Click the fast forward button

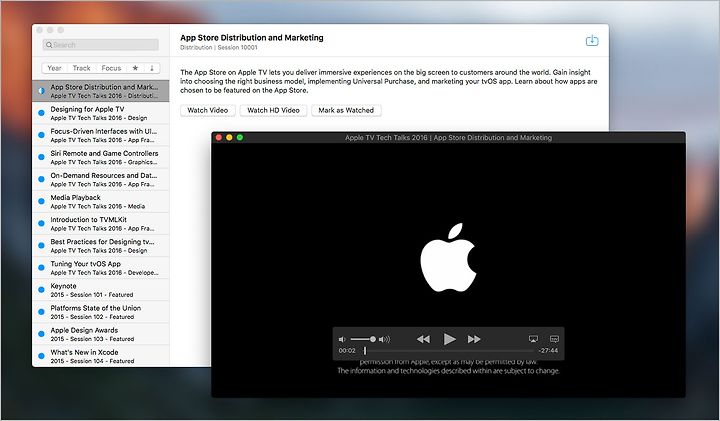[474, 339]
